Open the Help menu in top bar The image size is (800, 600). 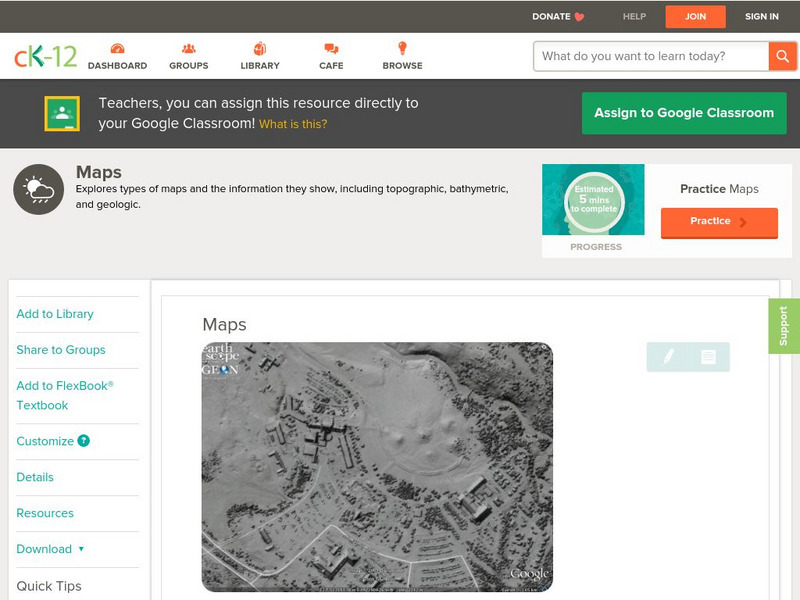click(634, 16)
